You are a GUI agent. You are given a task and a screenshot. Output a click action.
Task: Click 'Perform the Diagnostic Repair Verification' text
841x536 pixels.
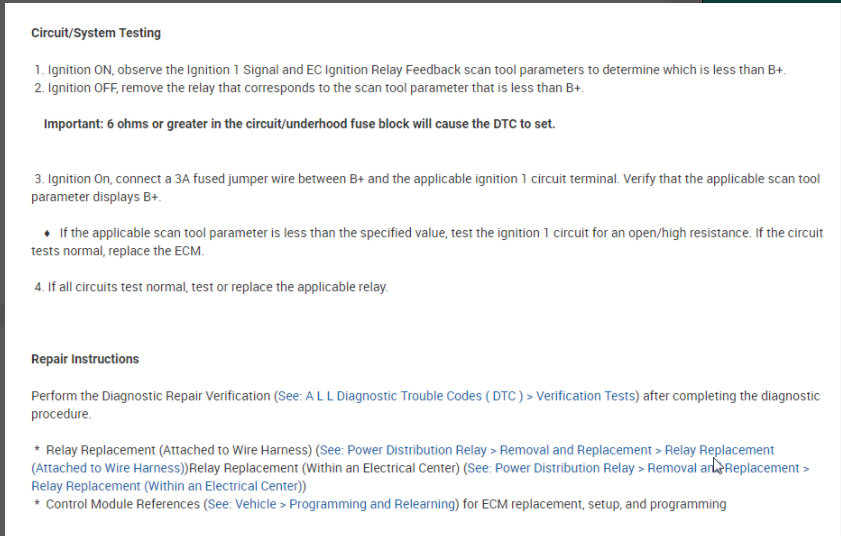150,396
